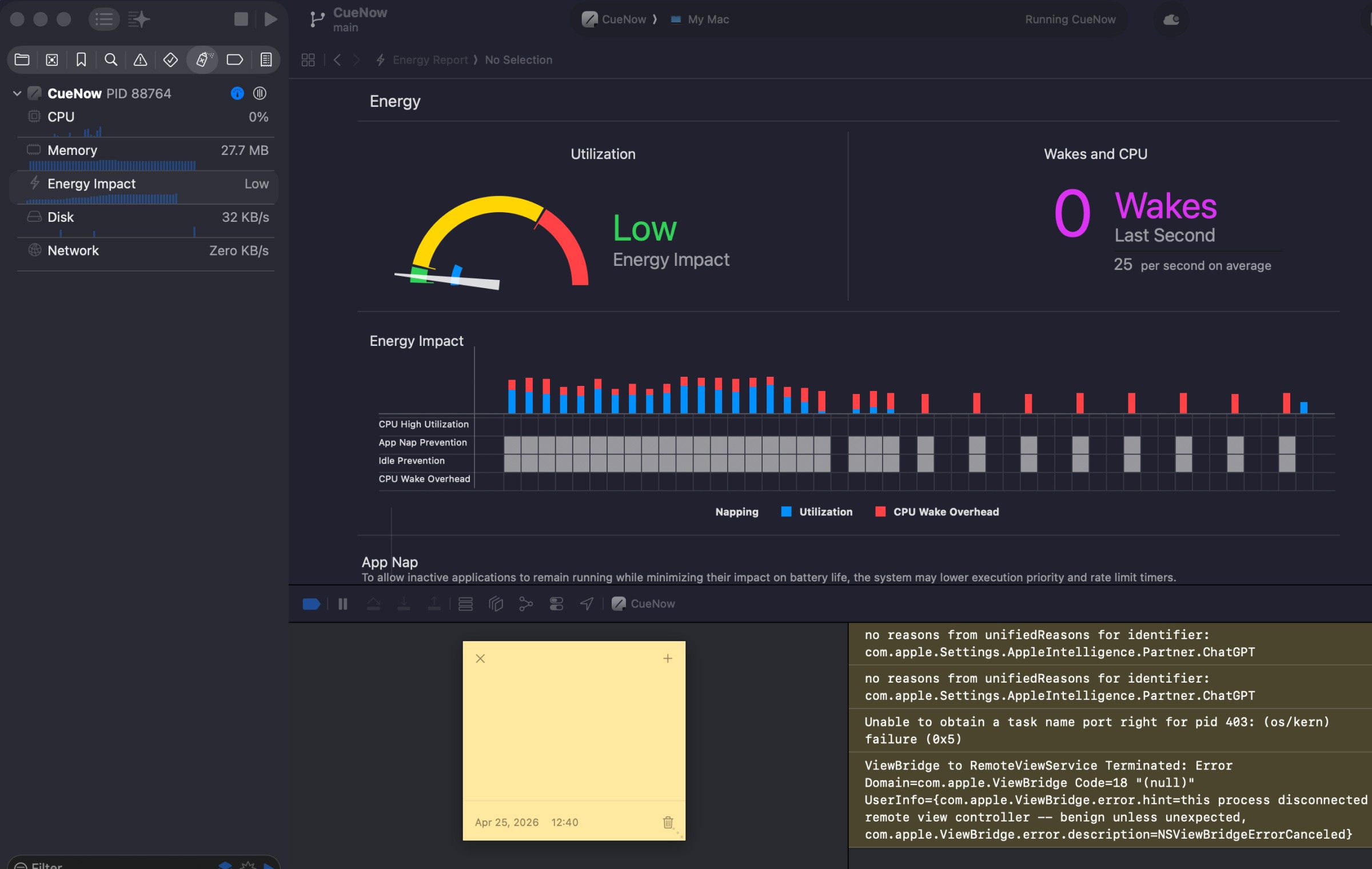Toggle breakpoints in debug bar
The image size is (1372, 869).
click(x=311, y=604)
